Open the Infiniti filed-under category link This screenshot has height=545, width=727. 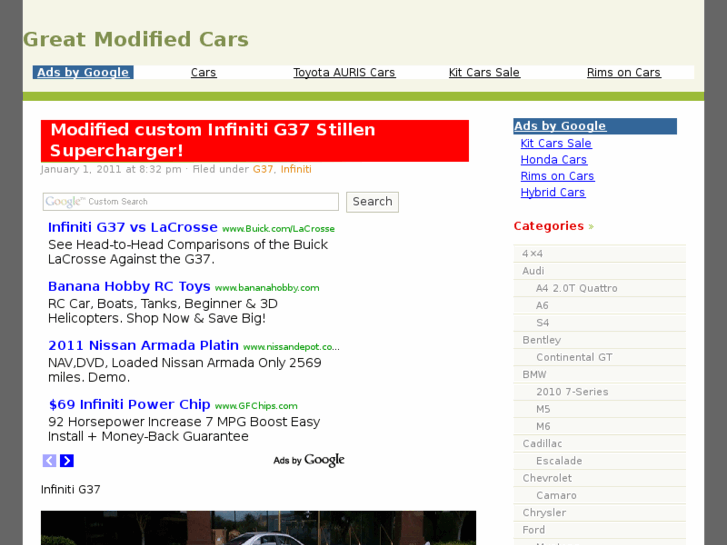click(x=296, y=169)
